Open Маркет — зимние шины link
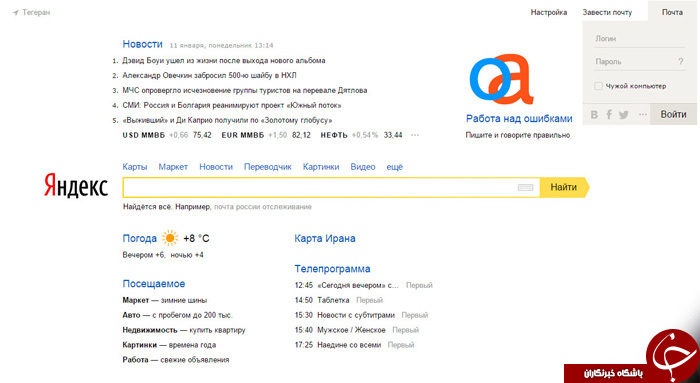 point(165,300)
